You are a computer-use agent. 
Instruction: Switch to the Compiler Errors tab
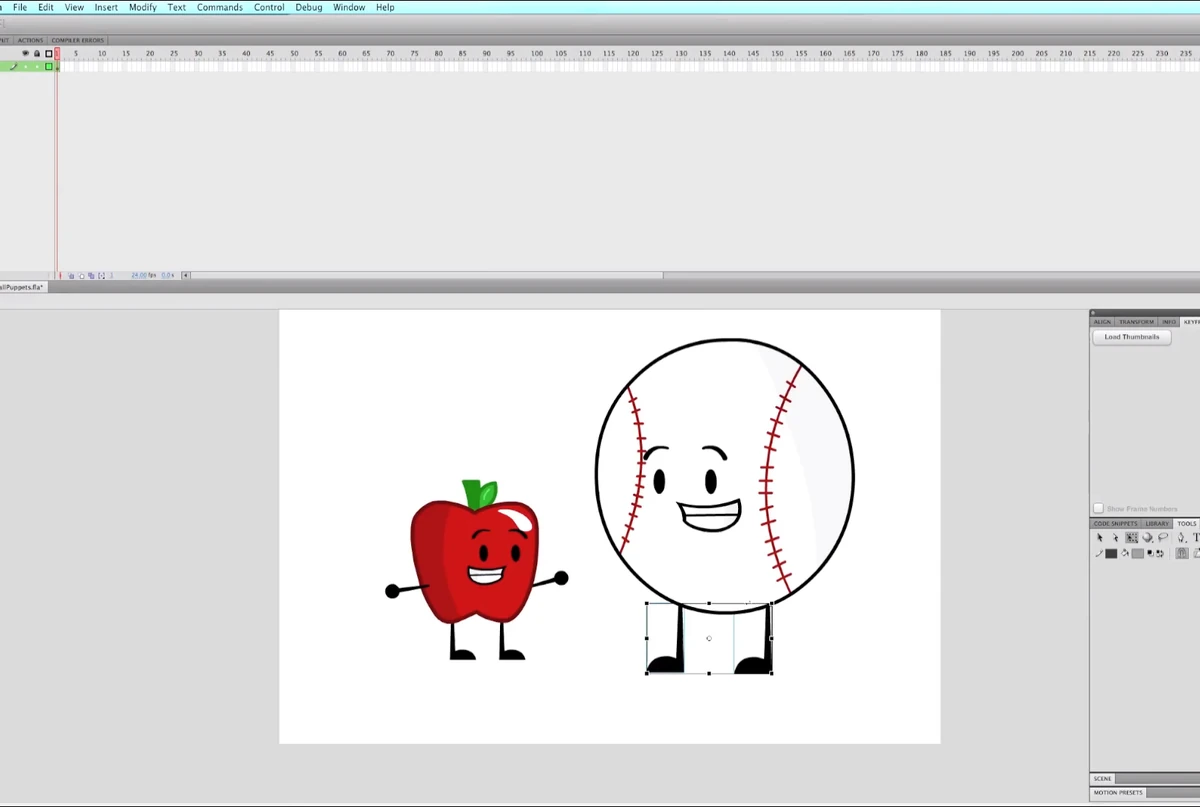[x=76, y=40]
